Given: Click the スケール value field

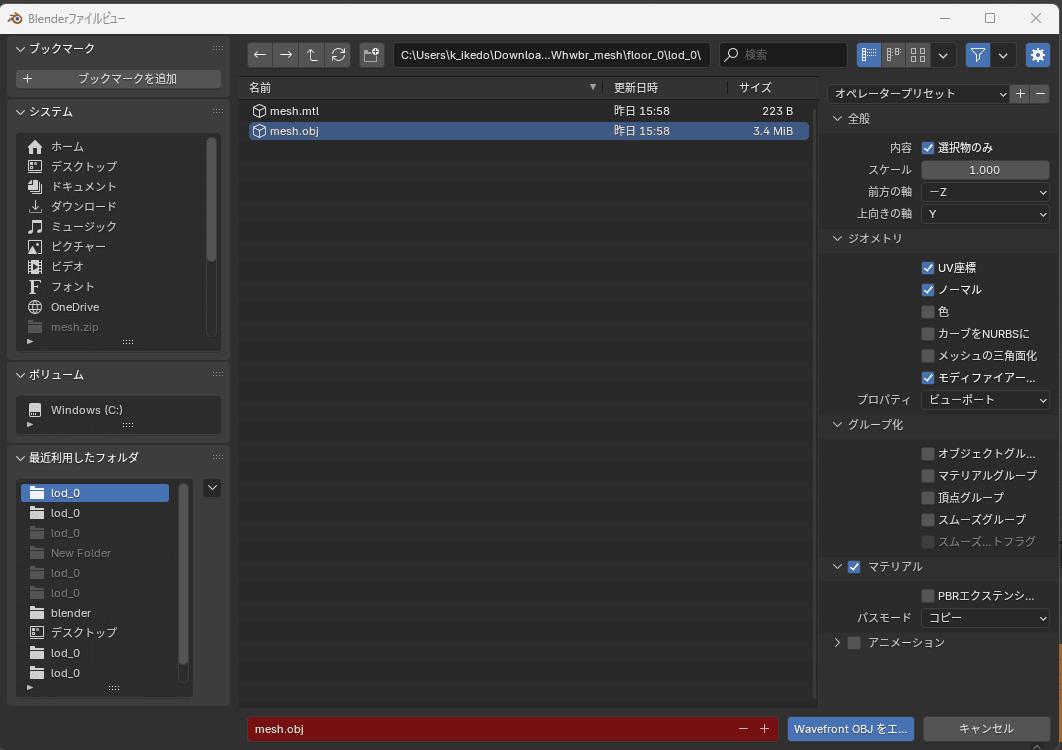Looking at the screenshot, I should point(985,170).
